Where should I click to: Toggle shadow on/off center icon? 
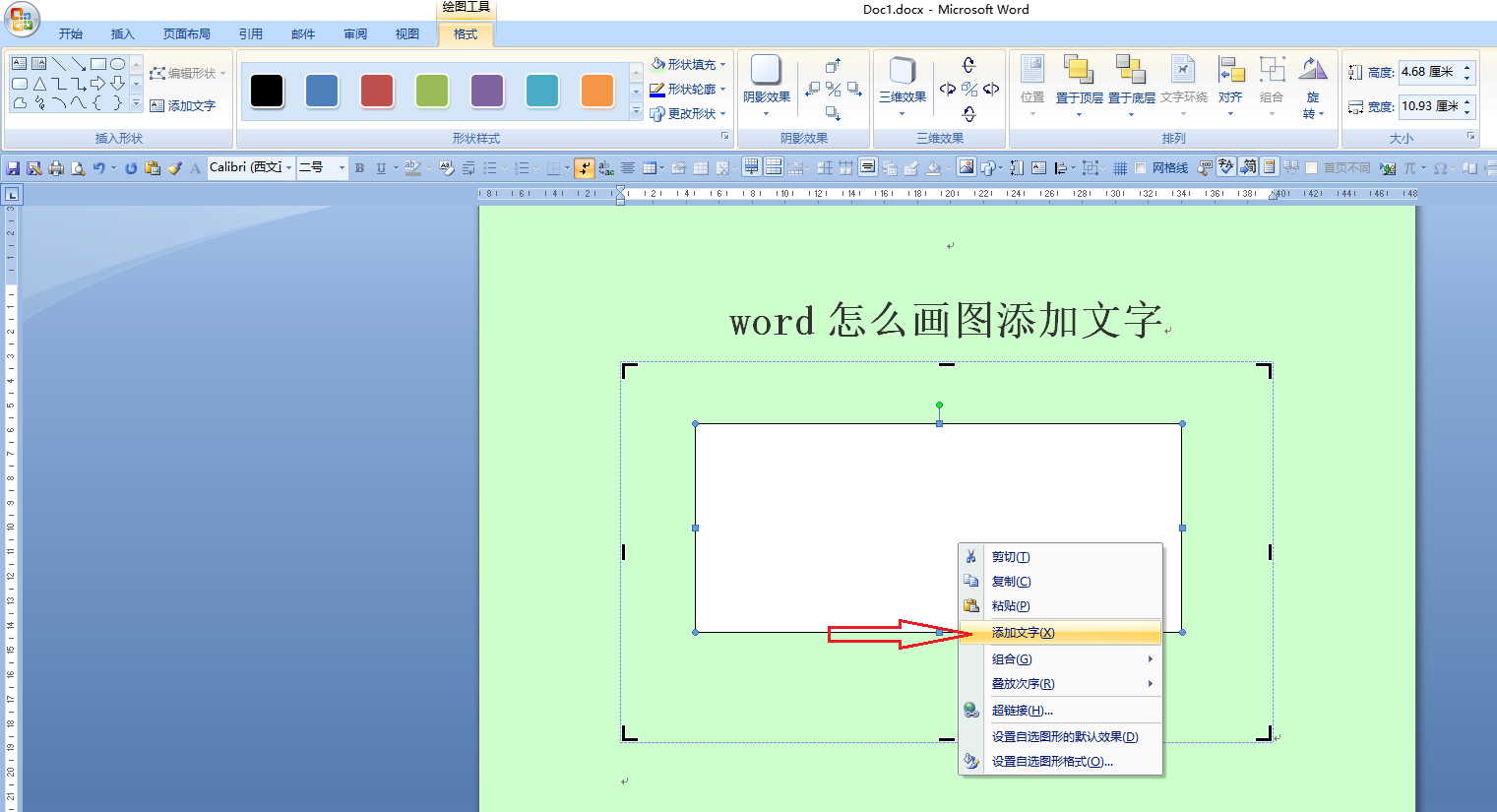tap(833, 90)
